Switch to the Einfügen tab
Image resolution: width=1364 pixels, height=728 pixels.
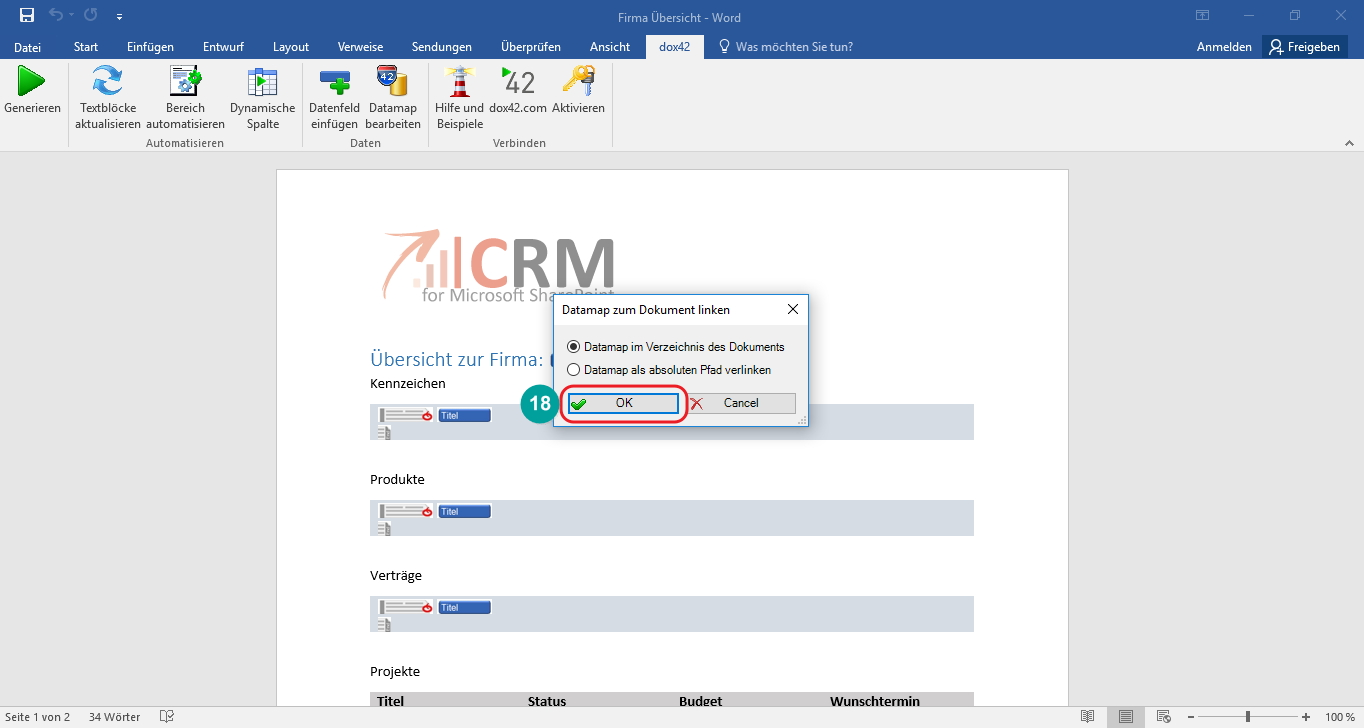150,47
